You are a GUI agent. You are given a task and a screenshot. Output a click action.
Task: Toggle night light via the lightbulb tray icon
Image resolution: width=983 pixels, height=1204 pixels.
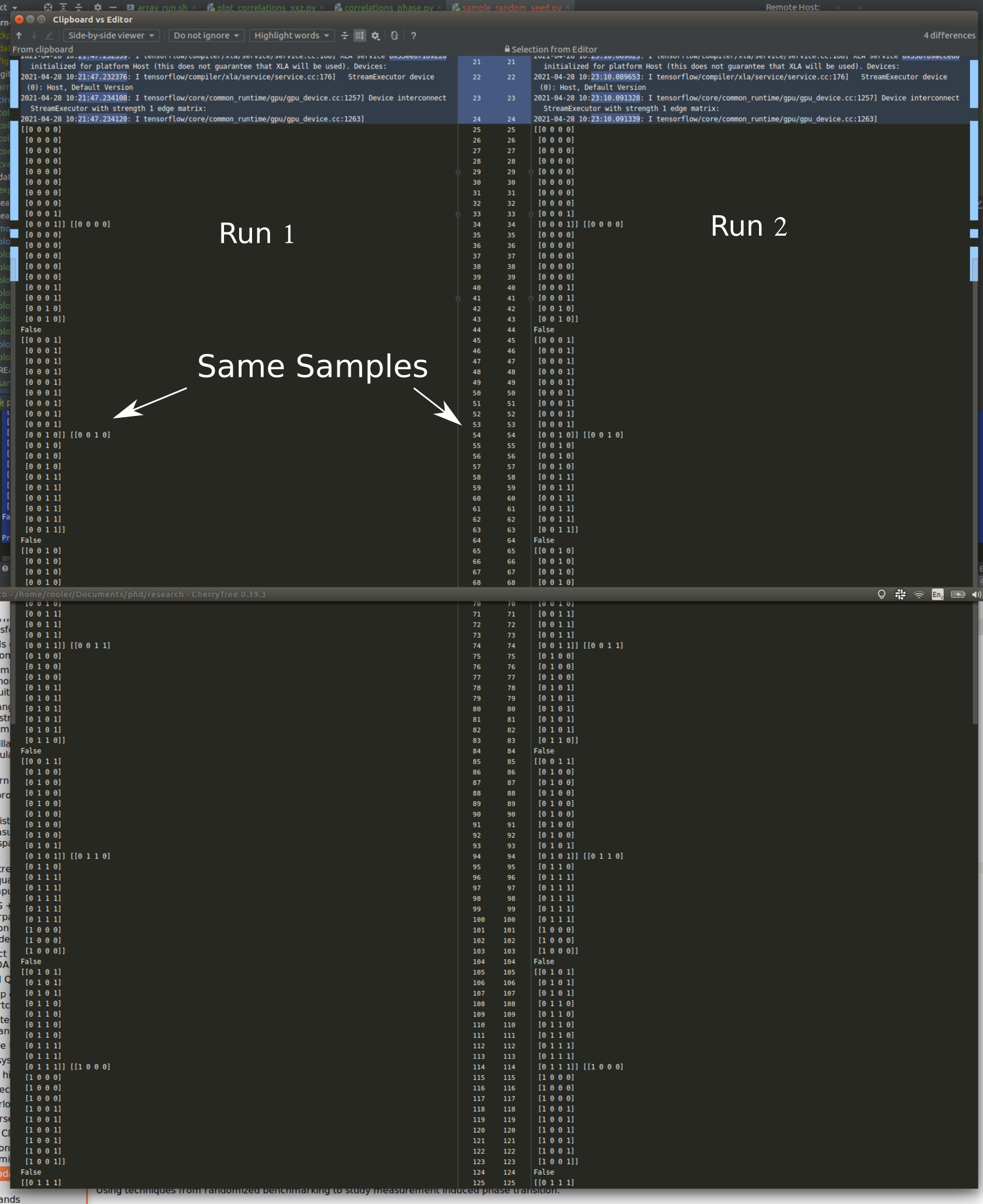882,594
